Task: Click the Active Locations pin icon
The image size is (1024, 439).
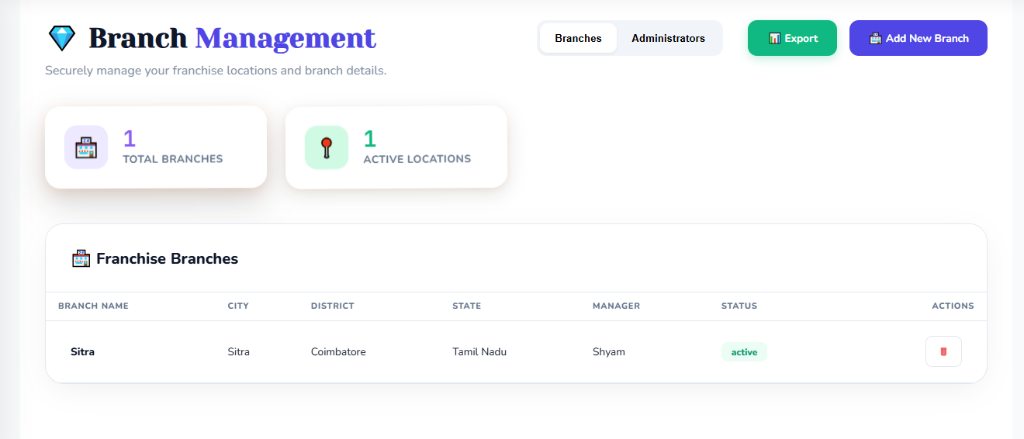Action: point(327,147)
